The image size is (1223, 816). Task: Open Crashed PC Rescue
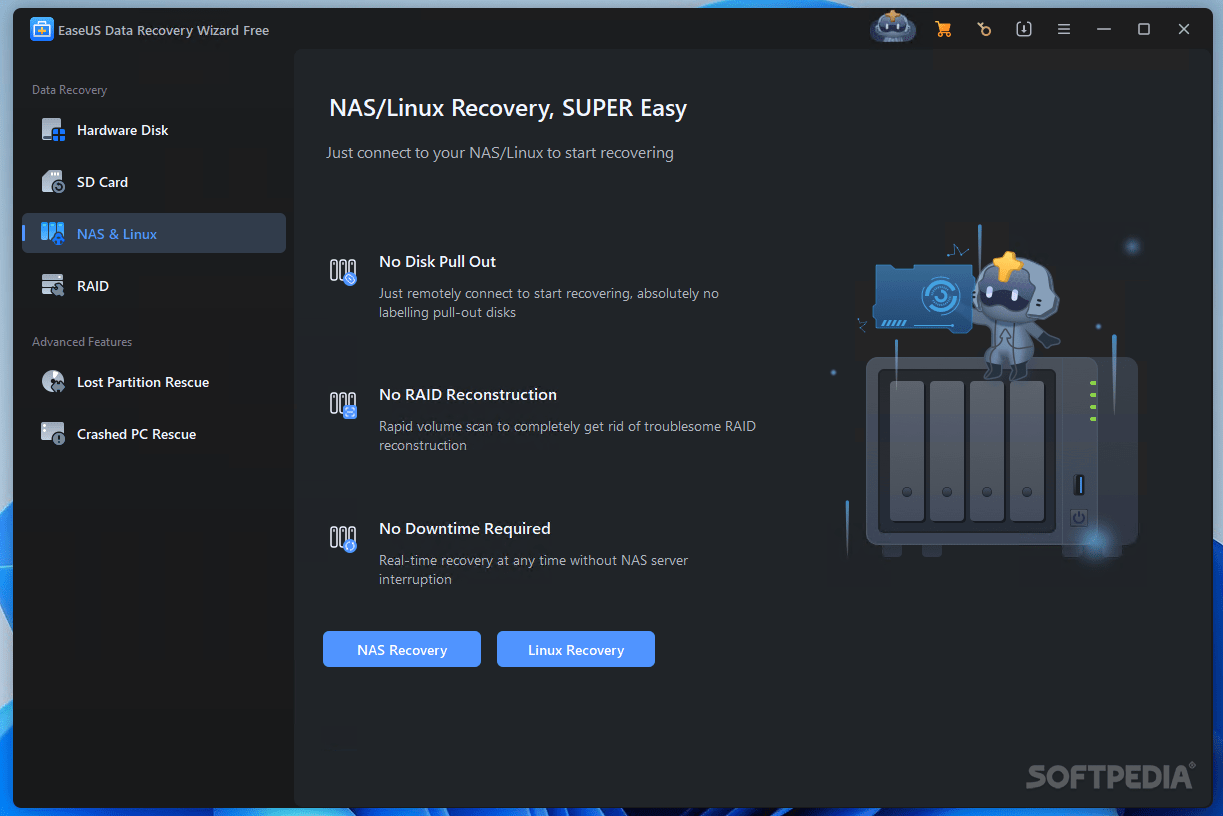(x=52, y=433)
